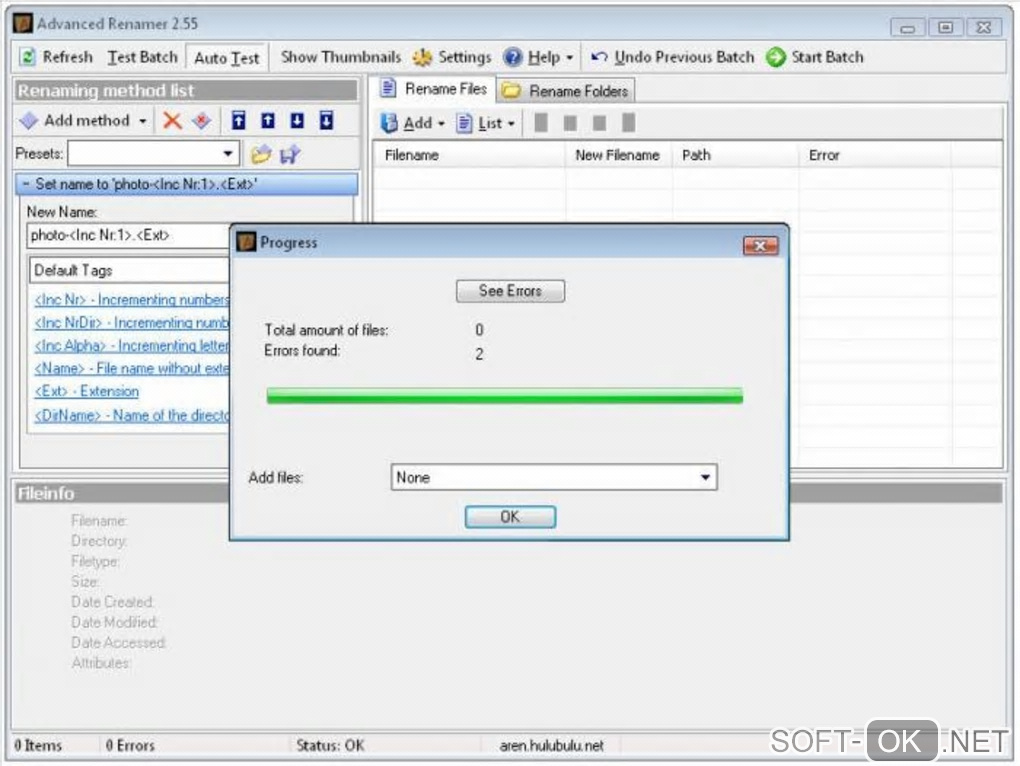Image resolution: width=1020 pixels, height=766 pixels.
Task: Click the third gray file-order icon
Action: point(599,123)
